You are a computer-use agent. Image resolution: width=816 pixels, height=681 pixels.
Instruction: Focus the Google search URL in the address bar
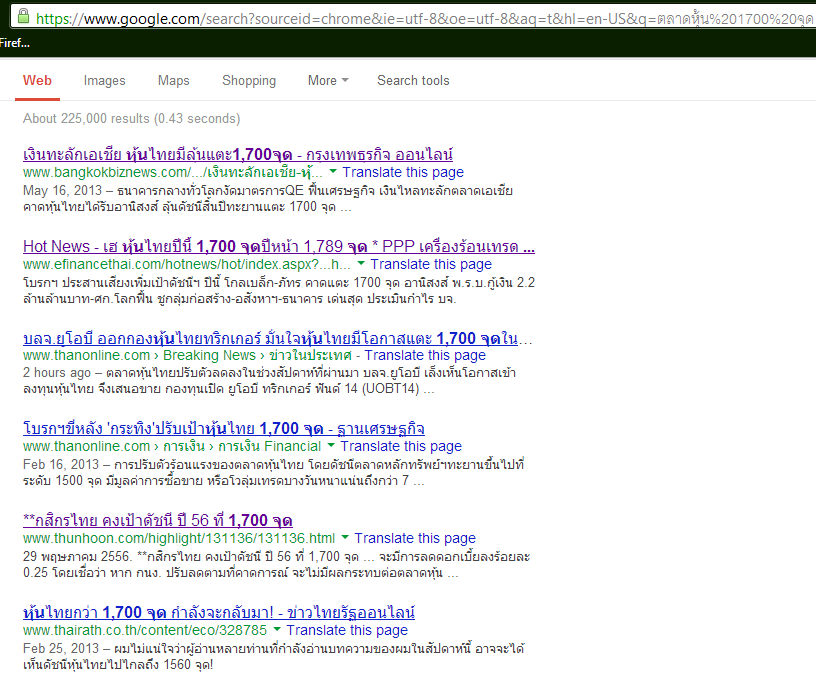(x=424, y=19)
